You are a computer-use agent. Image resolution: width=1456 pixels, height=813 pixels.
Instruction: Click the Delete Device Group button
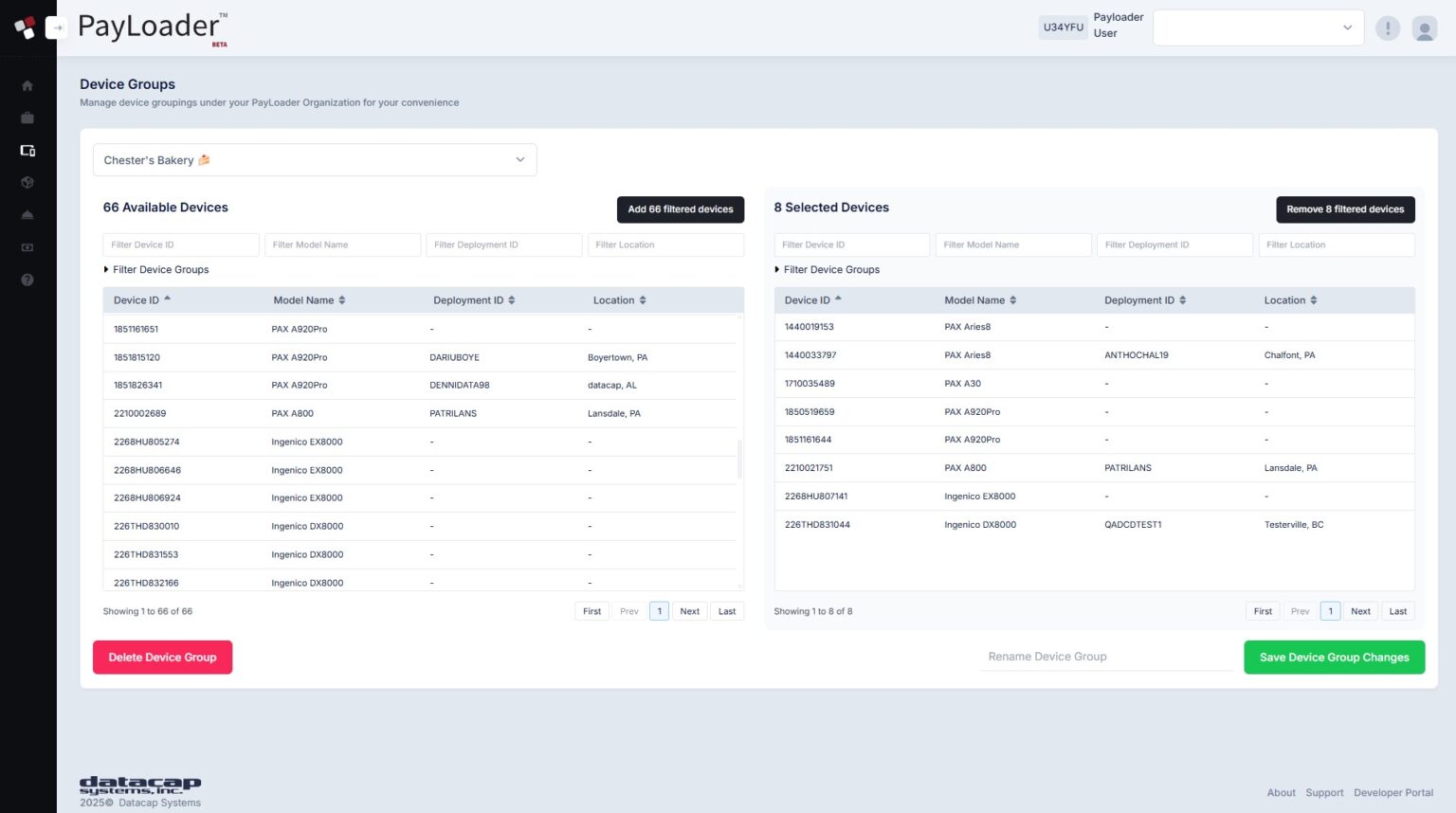[162, 658]
